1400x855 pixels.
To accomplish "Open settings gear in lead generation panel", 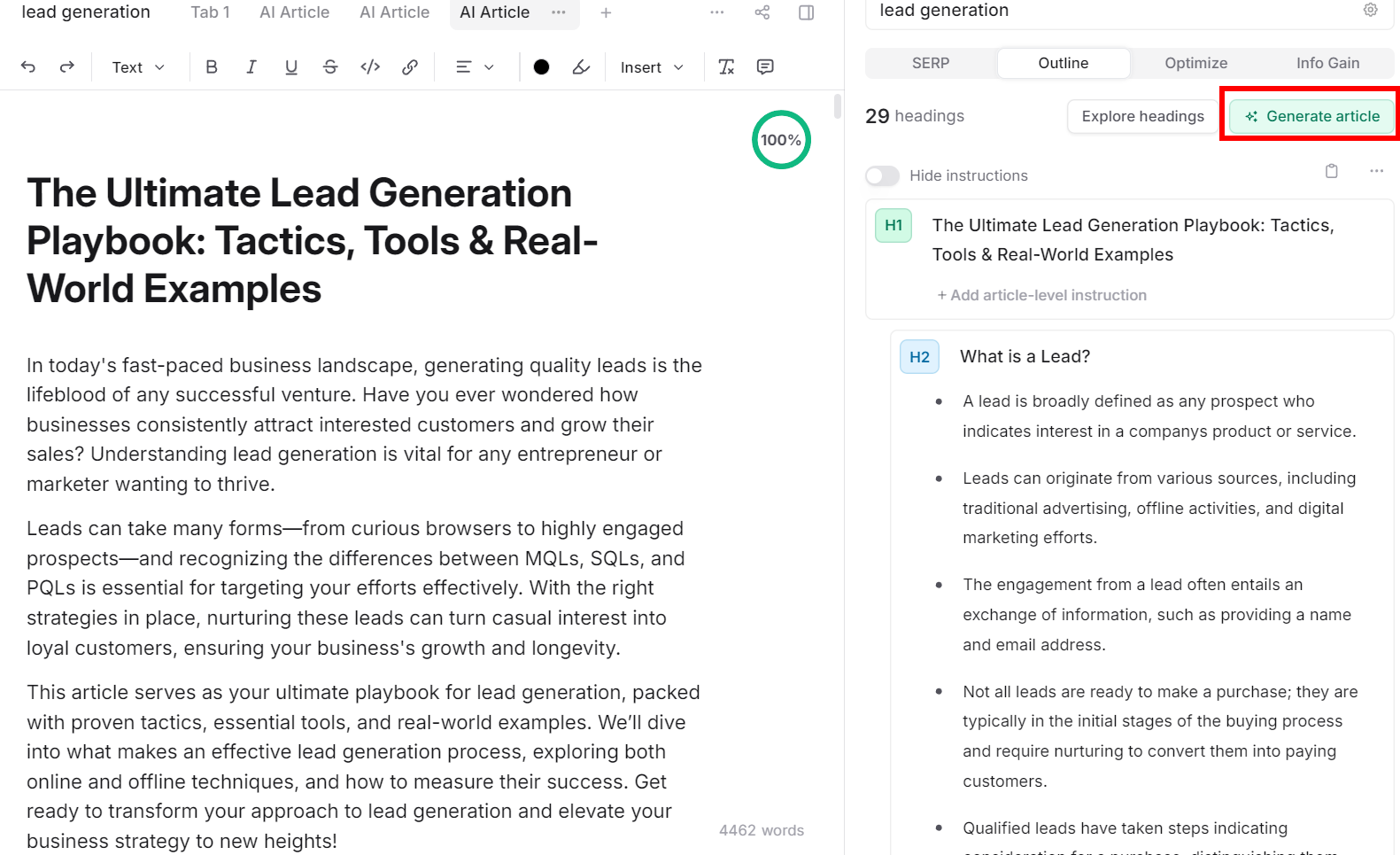I will pos(1371,10).
